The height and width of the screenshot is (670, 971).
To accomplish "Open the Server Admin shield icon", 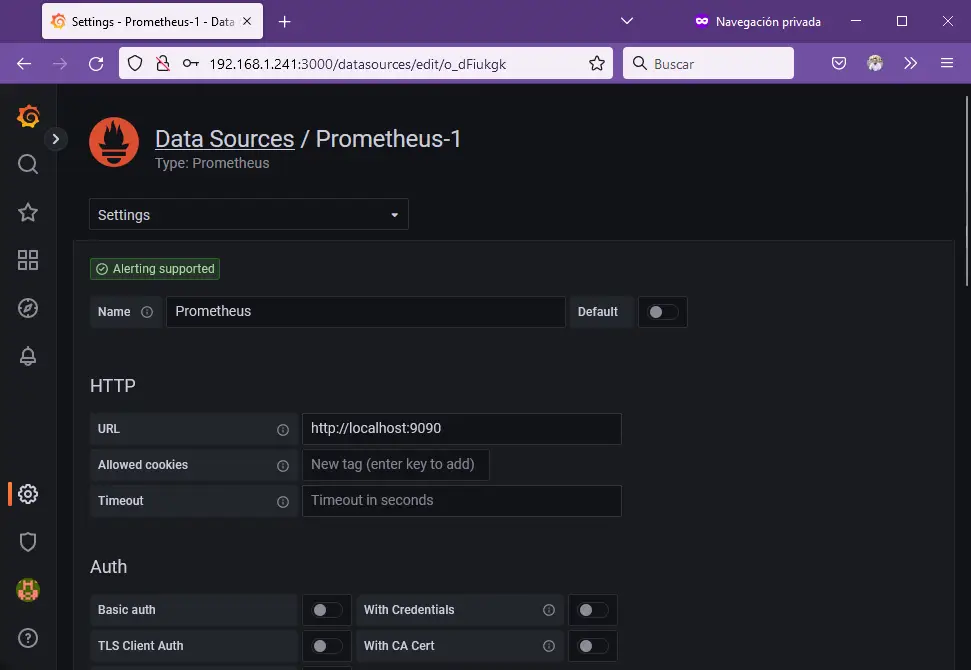I will coord(28,542).
